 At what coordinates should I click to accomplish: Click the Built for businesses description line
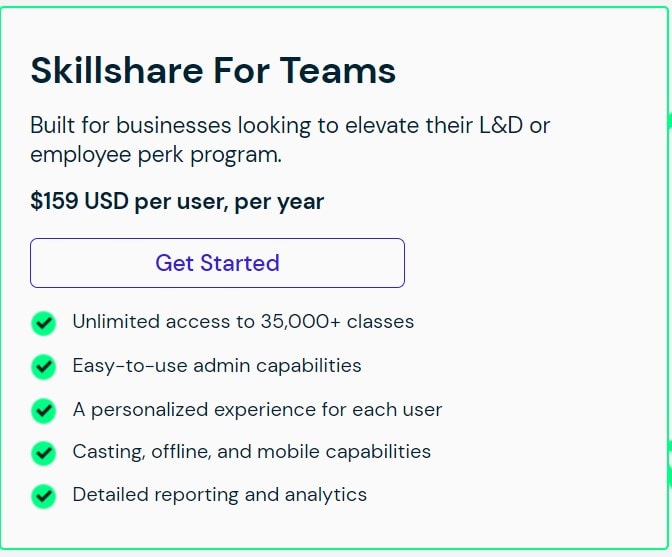(x=290, y=126)
